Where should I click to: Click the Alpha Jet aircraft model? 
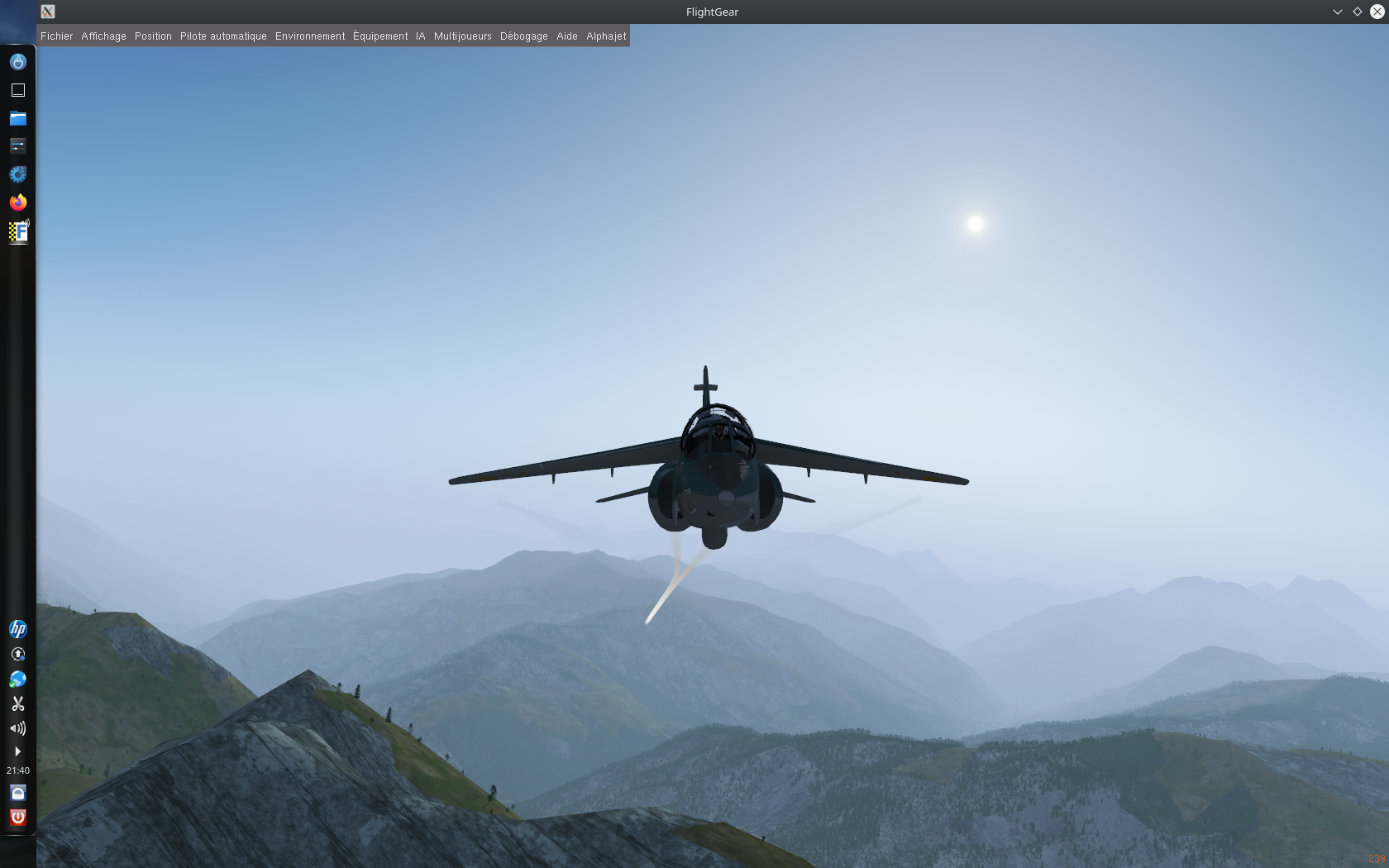click(x=709, y=459)
